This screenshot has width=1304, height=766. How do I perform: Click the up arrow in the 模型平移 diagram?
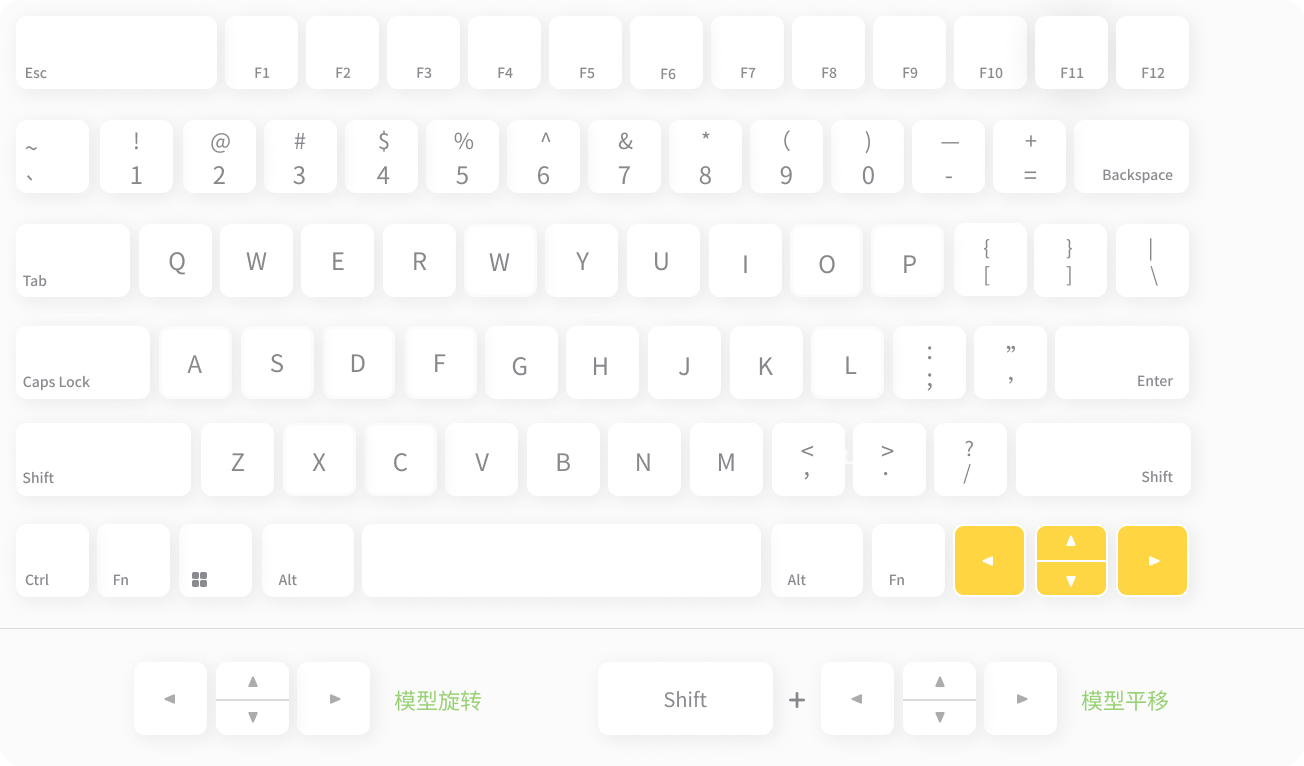click(x=939, y=682)
